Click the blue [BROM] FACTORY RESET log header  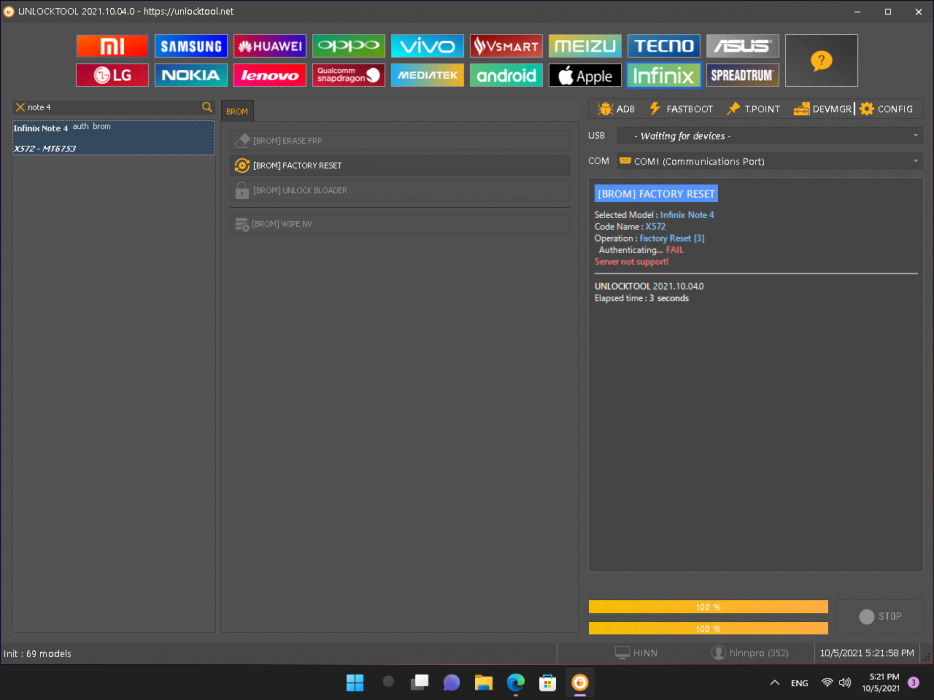656,194
